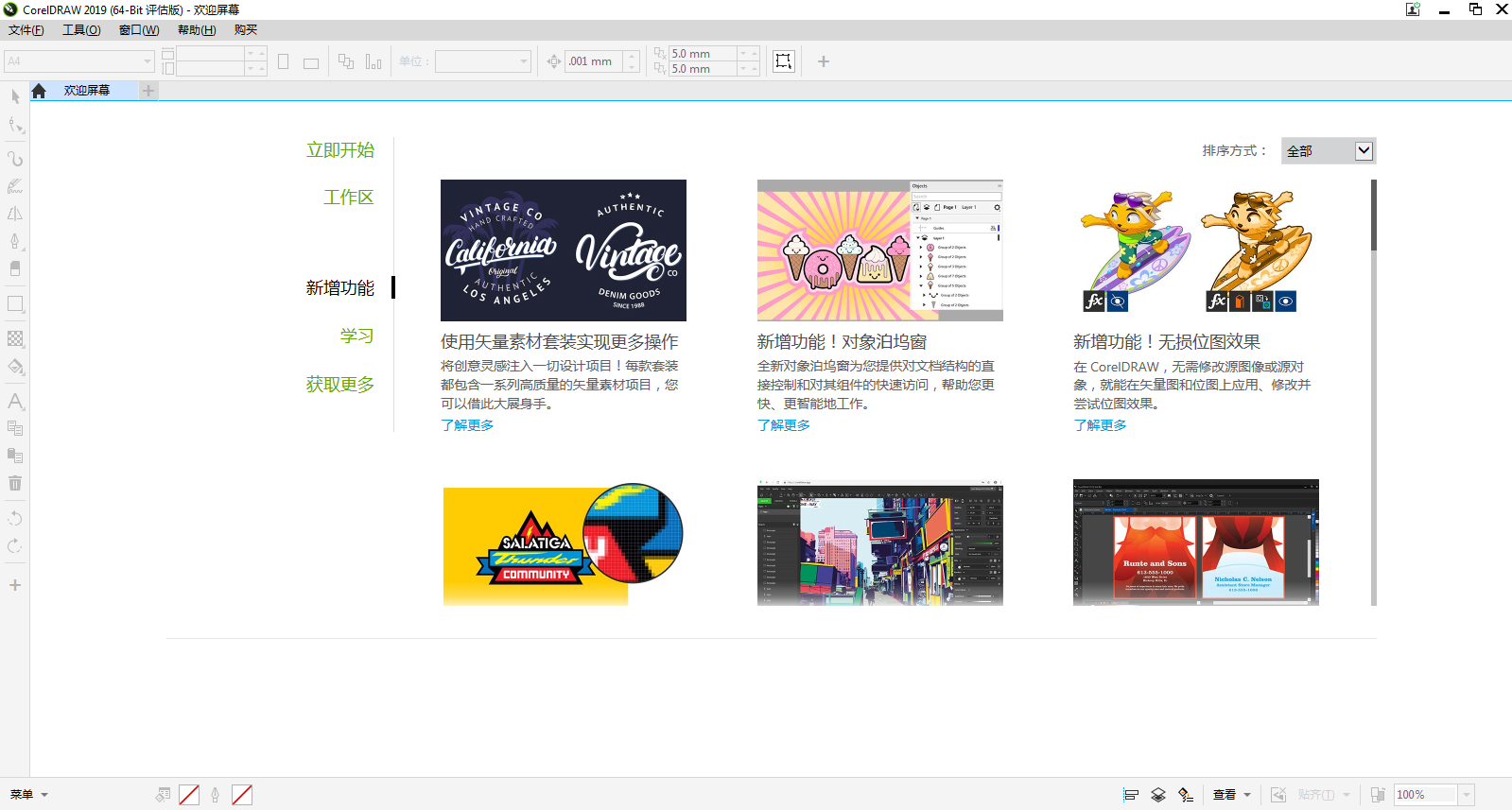This screenshot has width=1512, height=810.
Task: Select the Artistic media tool
Action: 15,186
